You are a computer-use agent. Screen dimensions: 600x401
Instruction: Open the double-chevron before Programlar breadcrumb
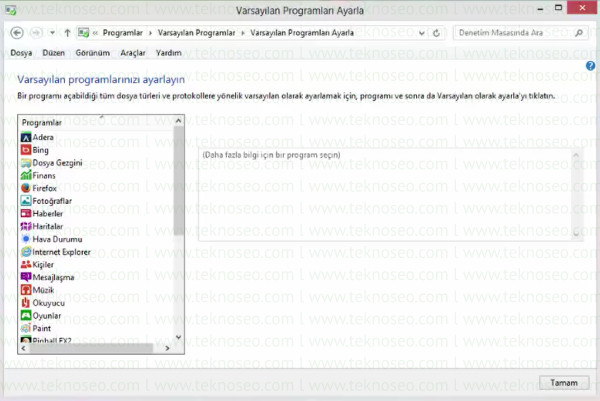[95, 33]
